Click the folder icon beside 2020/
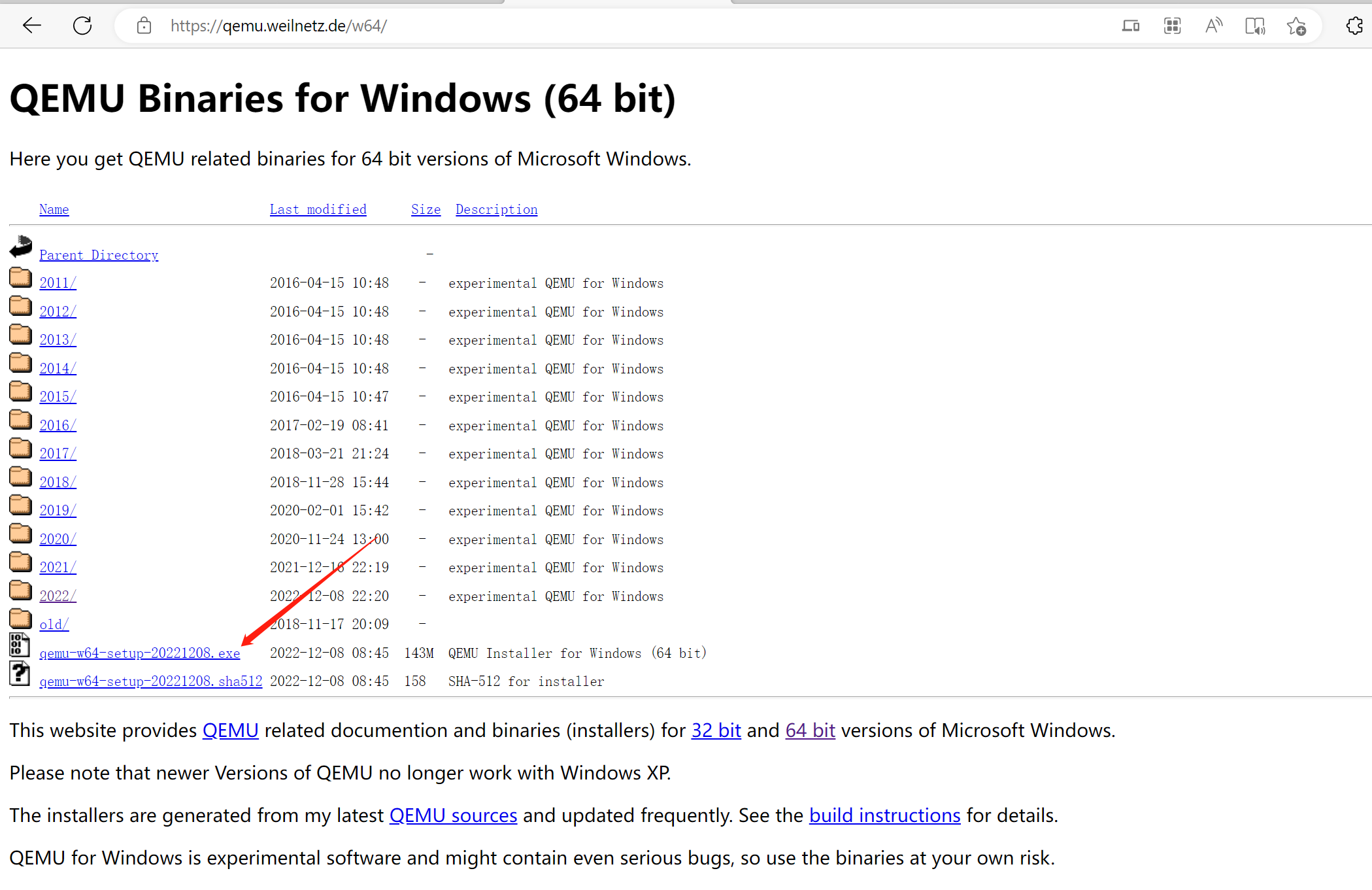 click(20, 533)
